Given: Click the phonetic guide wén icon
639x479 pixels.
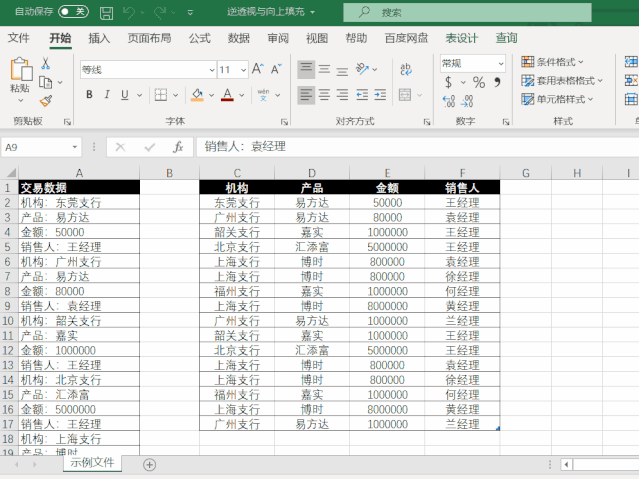Looking at the screenshot, I should point(263,95).
